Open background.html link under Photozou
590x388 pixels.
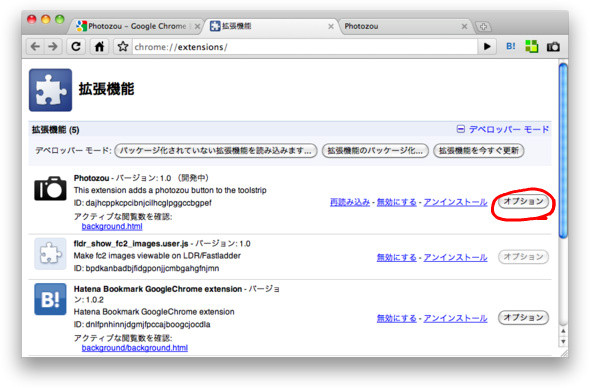coord(112,227)
